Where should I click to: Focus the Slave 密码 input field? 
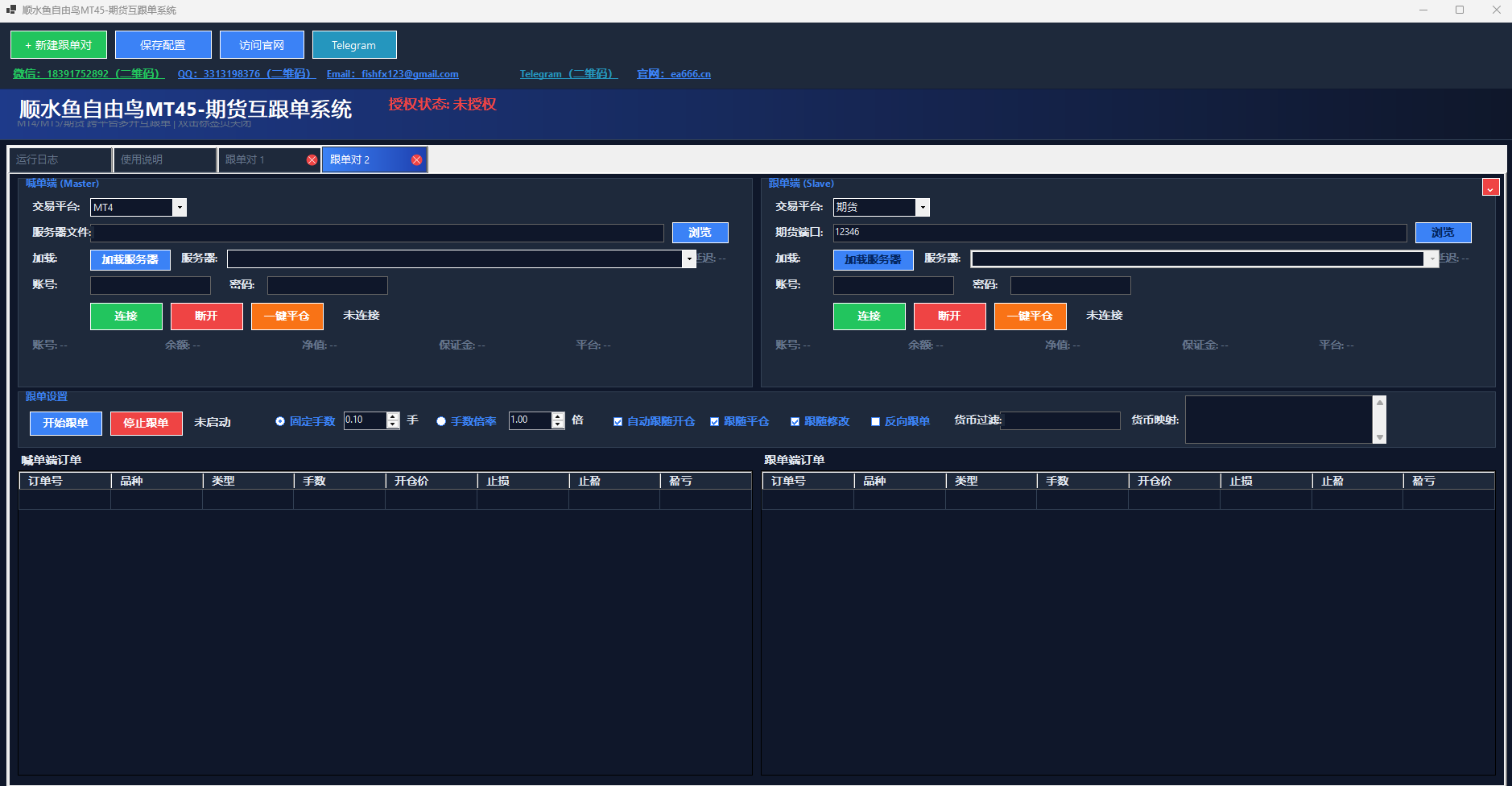coord(1071,285)
